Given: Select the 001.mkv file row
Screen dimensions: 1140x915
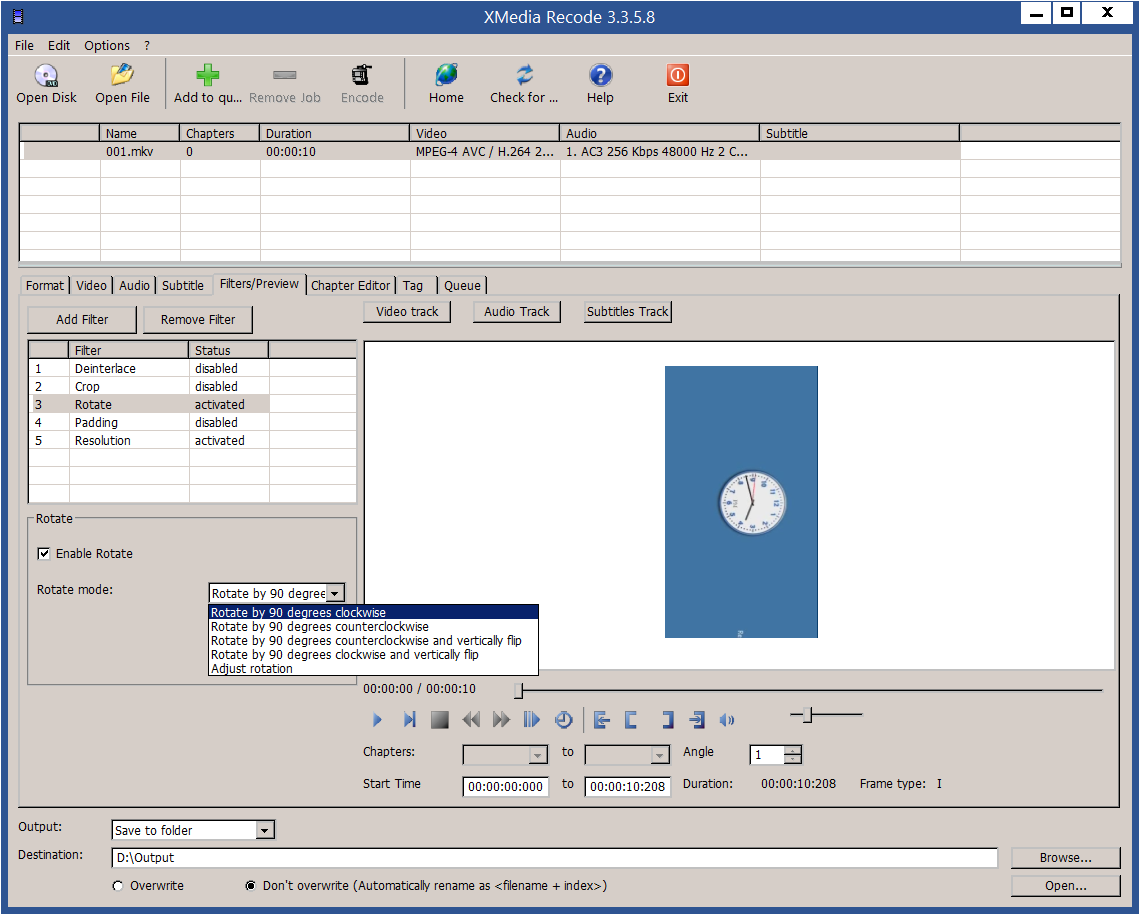Looking at the screenshot, I should 491,152.
